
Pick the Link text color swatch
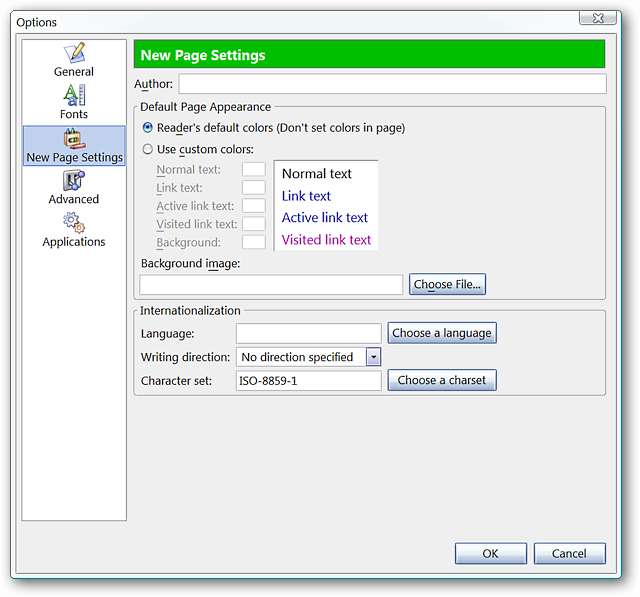[x=254, y=188]
